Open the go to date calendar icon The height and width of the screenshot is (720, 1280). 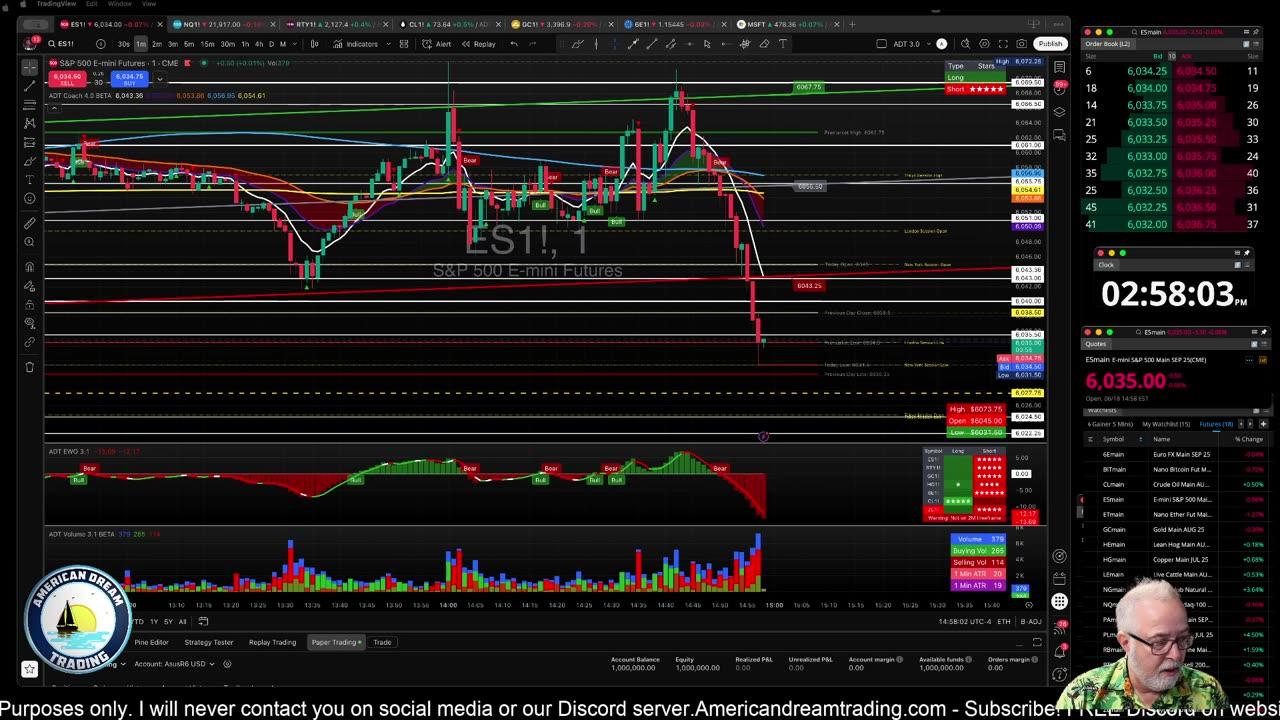(203, 621)
